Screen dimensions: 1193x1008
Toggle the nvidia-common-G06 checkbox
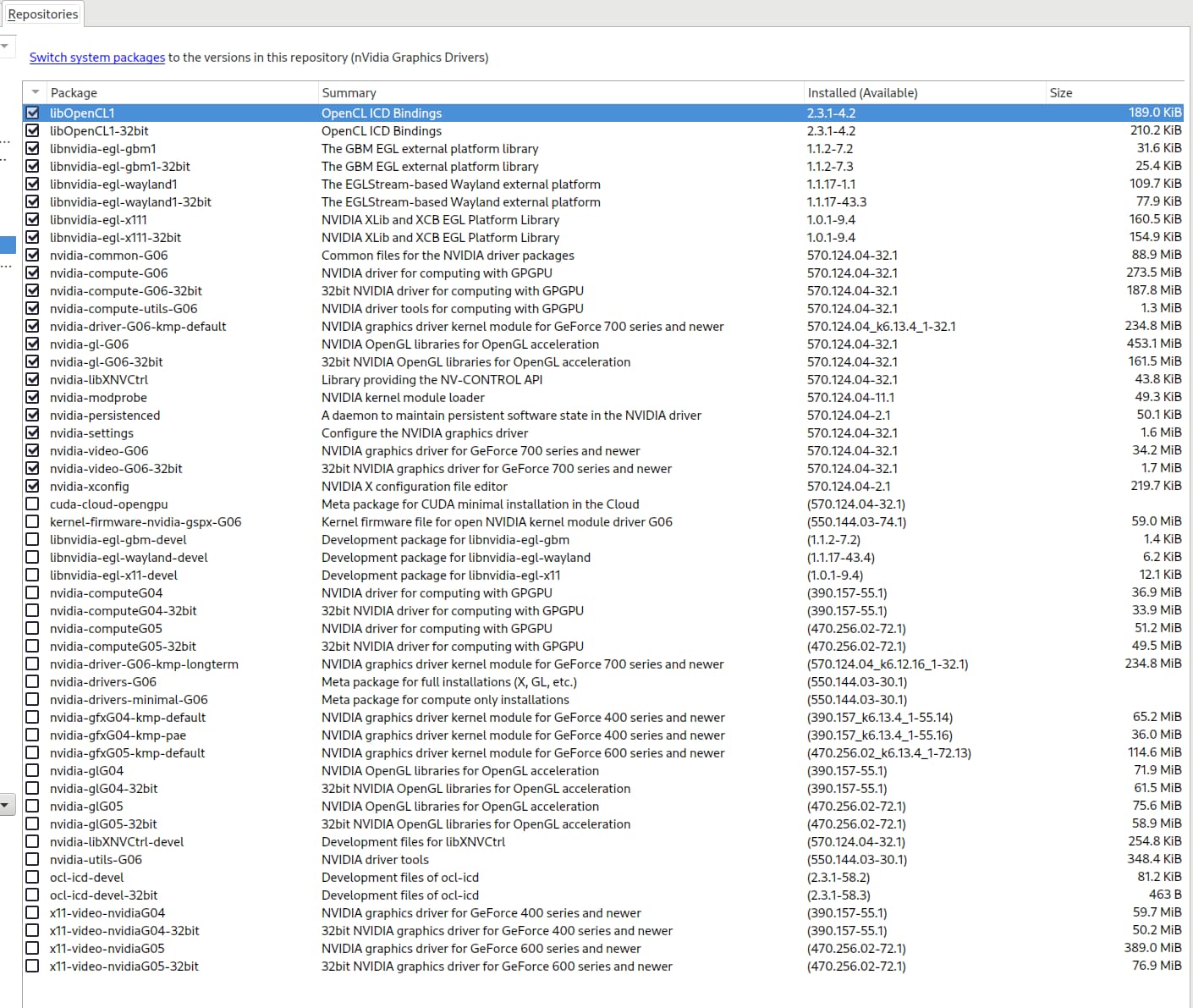[32, 255]
